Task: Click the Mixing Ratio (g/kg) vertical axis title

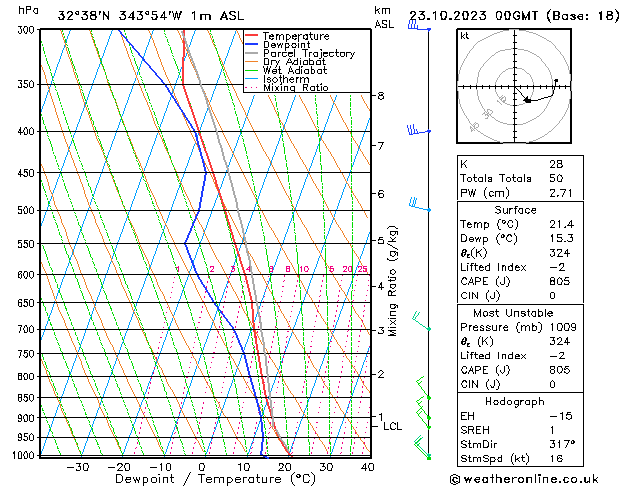Action: click(x=393, y=281)
